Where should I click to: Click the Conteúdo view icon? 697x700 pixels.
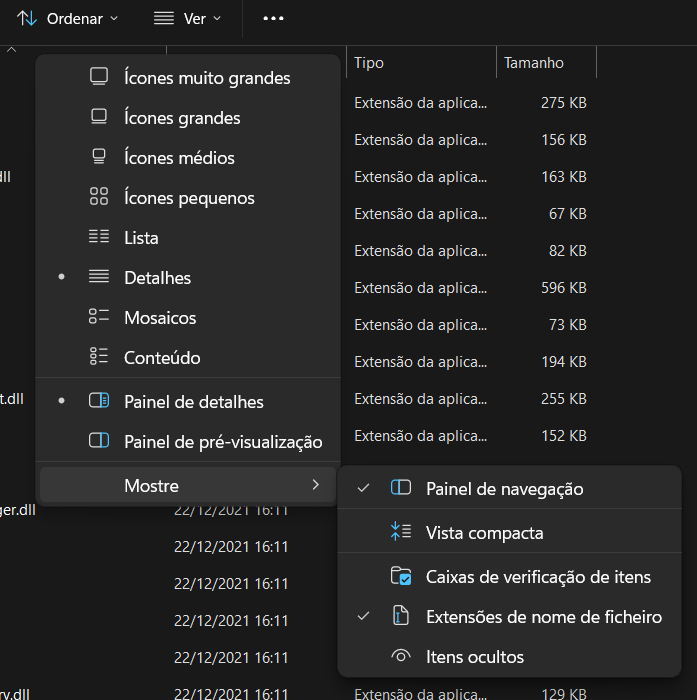(x=99, y=357)
